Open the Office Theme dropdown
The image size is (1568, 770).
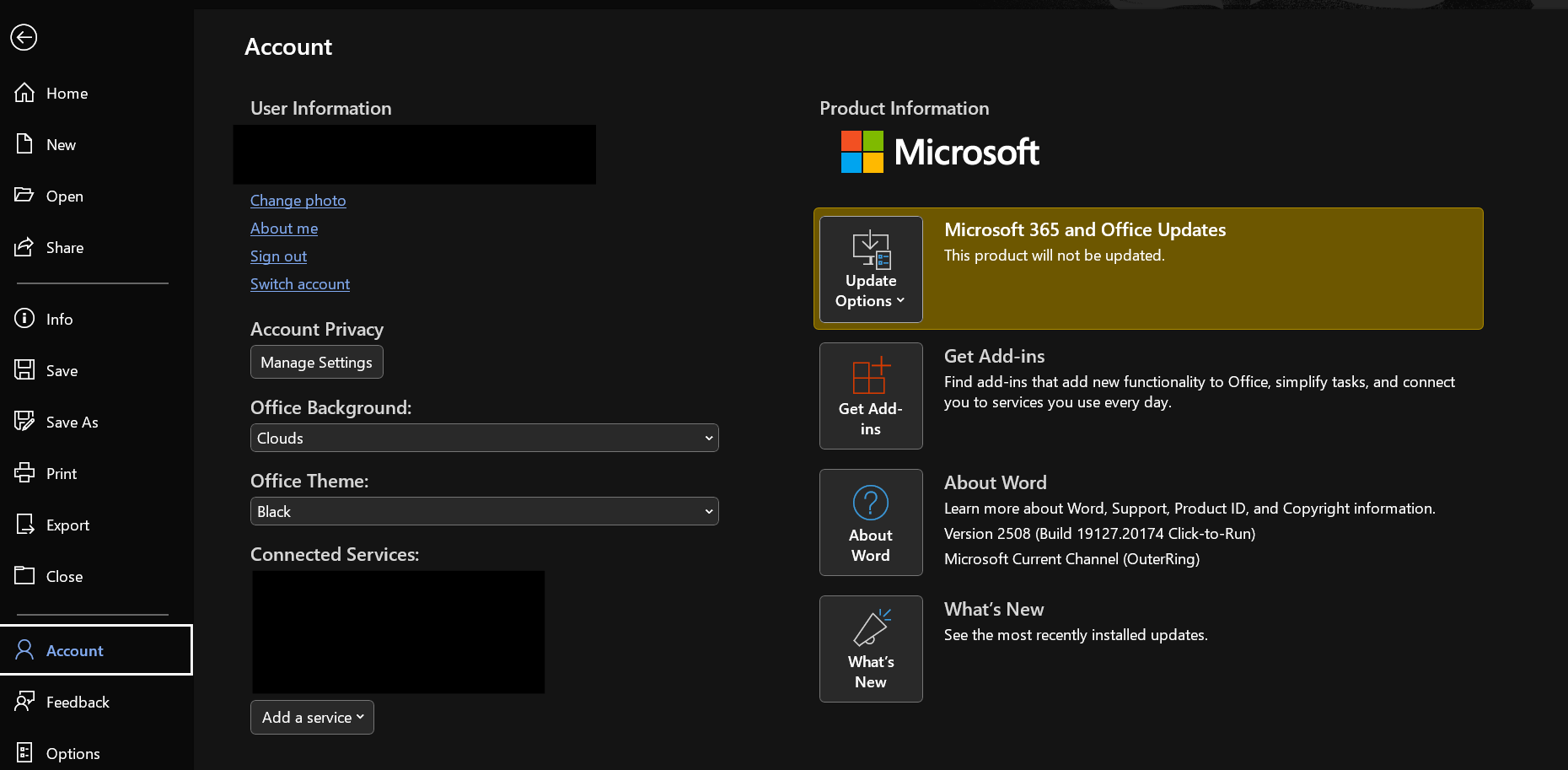click(x=484, y=511)
